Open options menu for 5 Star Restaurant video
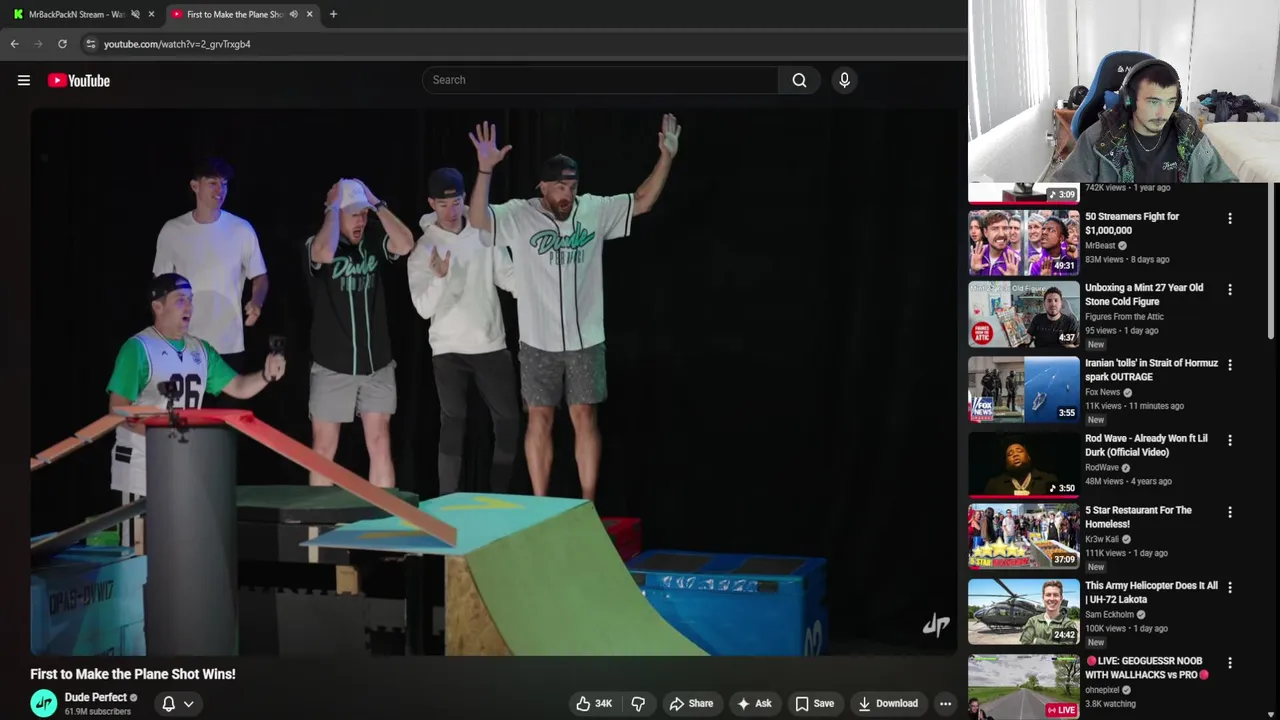This screenshot has height=720, width=1280. [x=1230, y=512]
